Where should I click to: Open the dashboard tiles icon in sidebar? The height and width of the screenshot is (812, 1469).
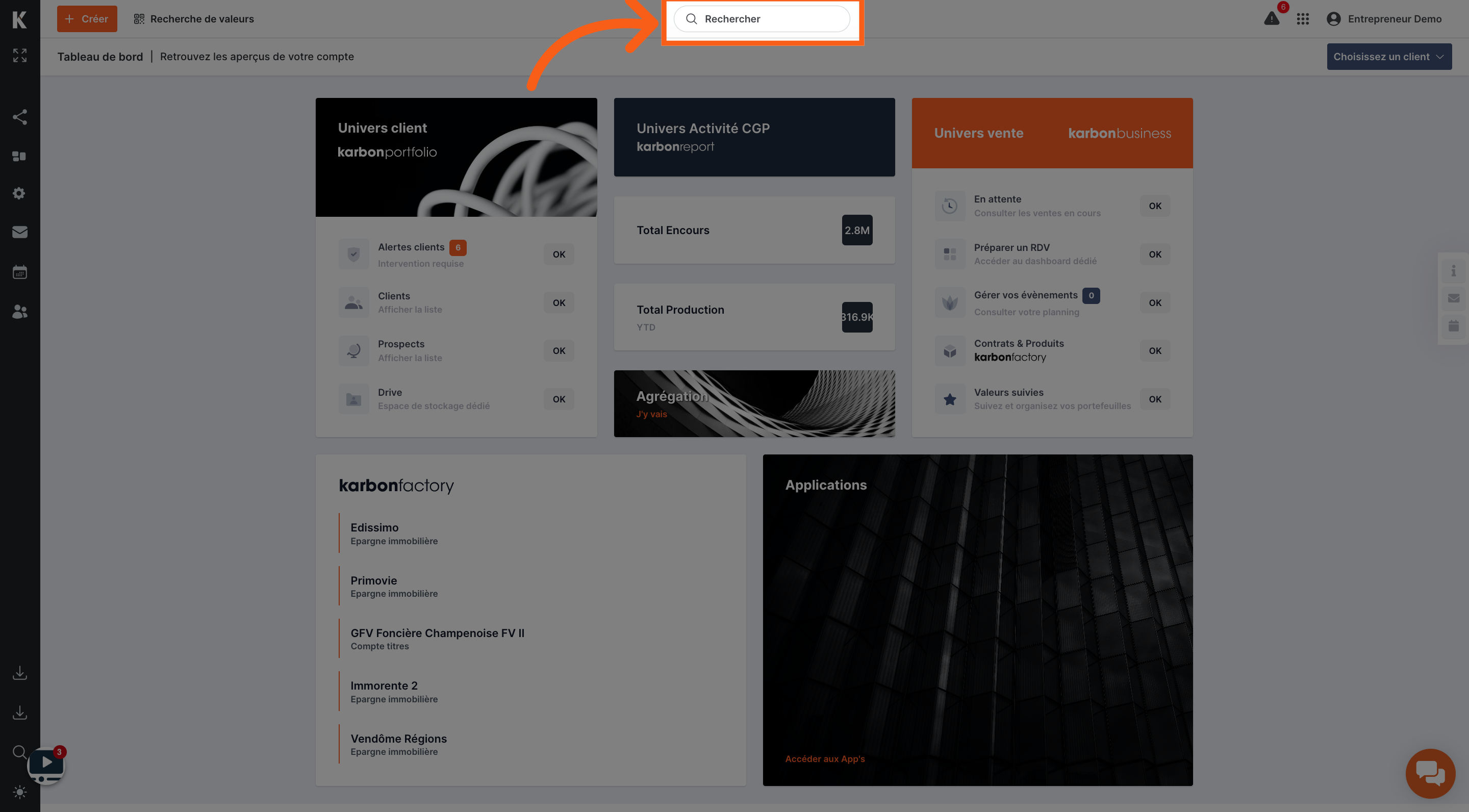click(x=19, y=156)
